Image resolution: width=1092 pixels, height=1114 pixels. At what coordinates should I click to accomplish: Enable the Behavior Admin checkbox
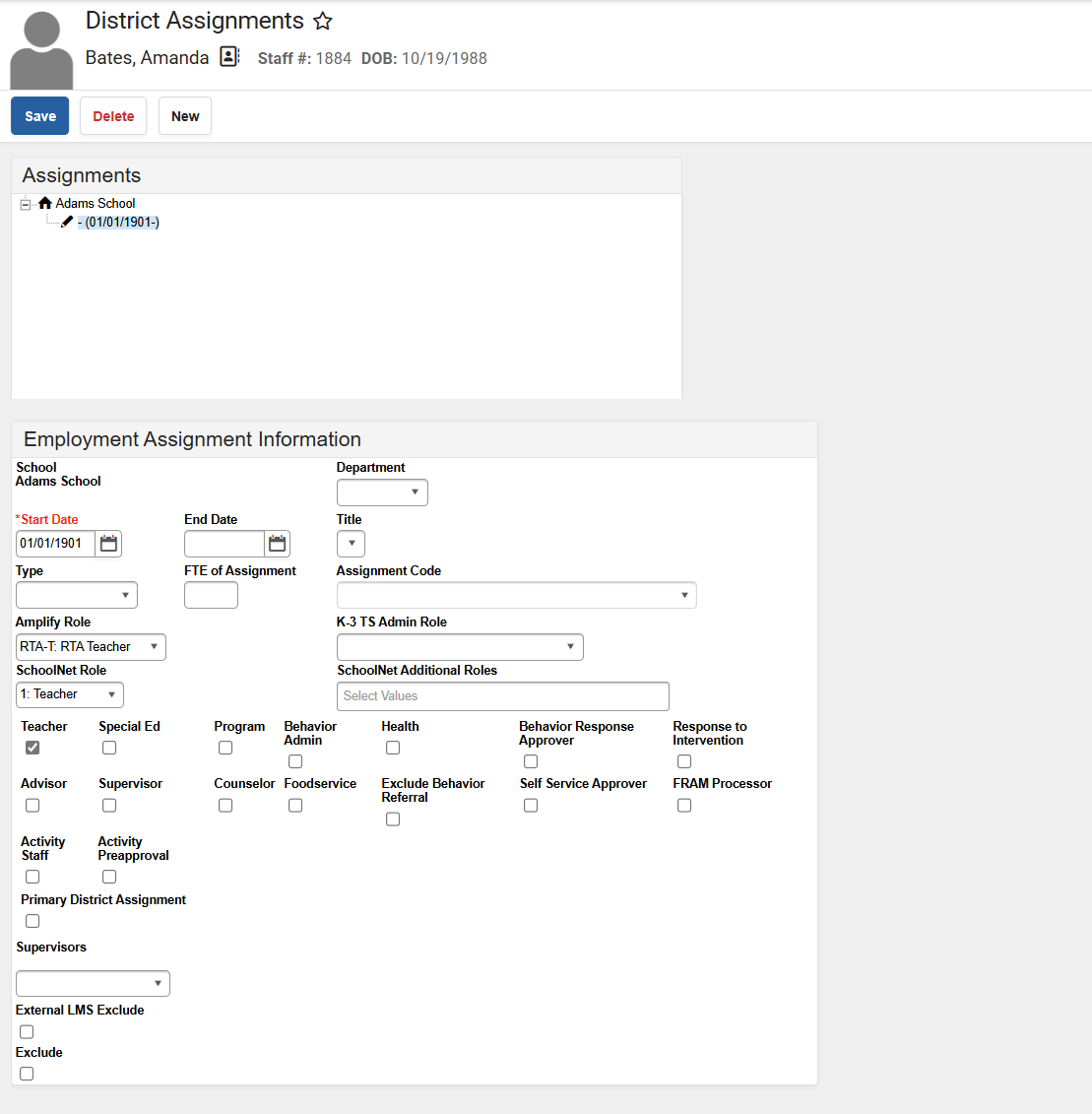coord(295,761)
